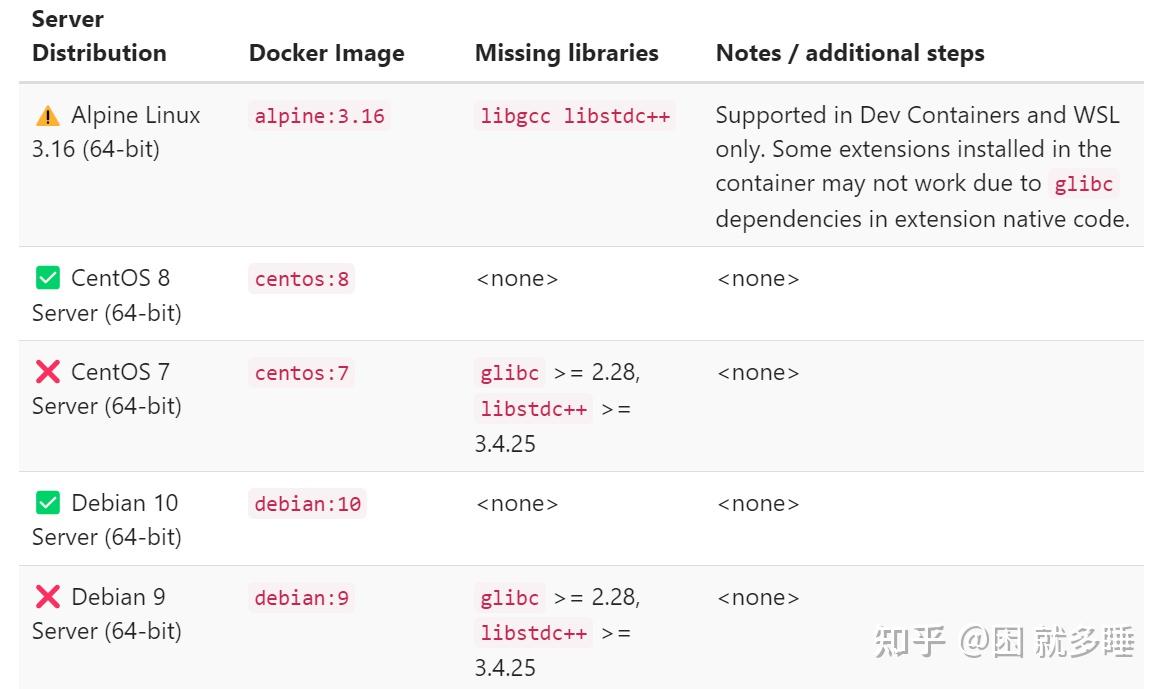
Task: Click the alpine:3.16 docker image code
Action: point(319,116)
